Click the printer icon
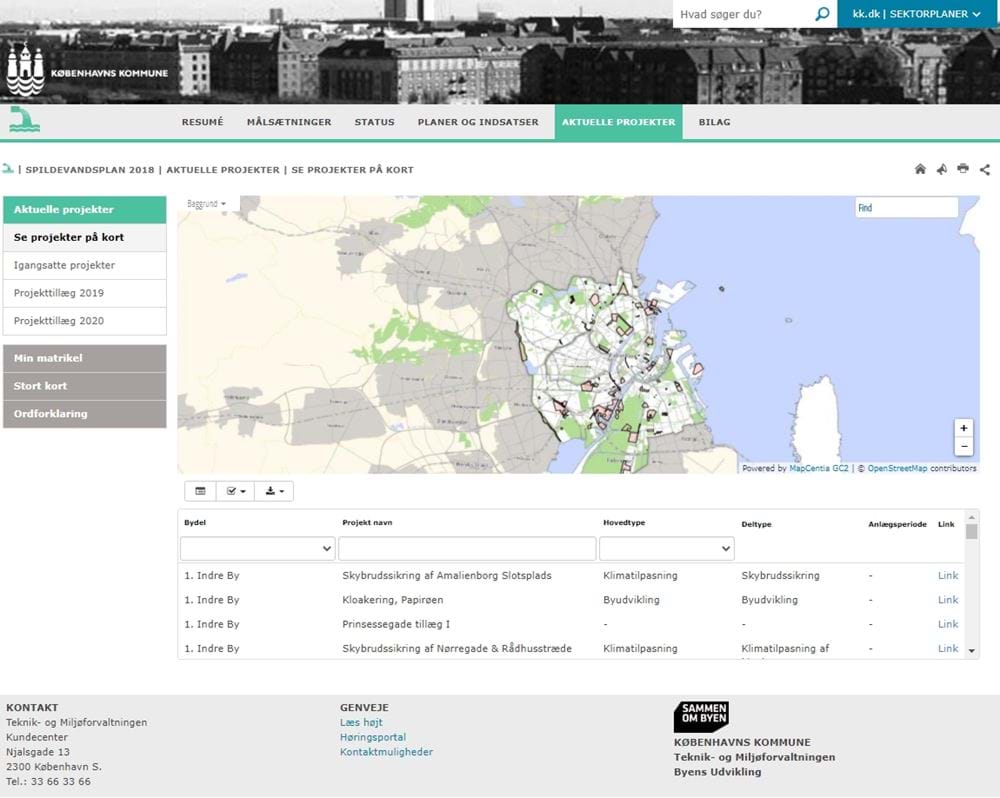The height and width of the screenshot is (798, 1000). click(963, 169)
